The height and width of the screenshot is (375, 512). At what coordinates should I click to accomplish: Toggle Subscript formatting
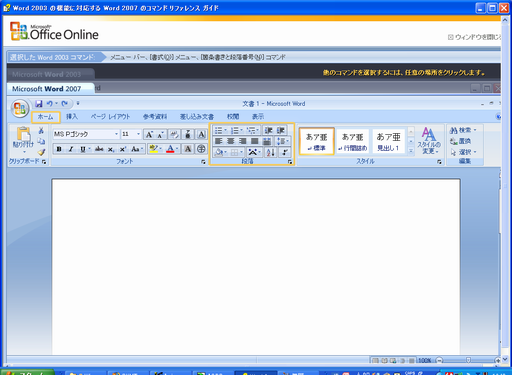coord(111,149)
